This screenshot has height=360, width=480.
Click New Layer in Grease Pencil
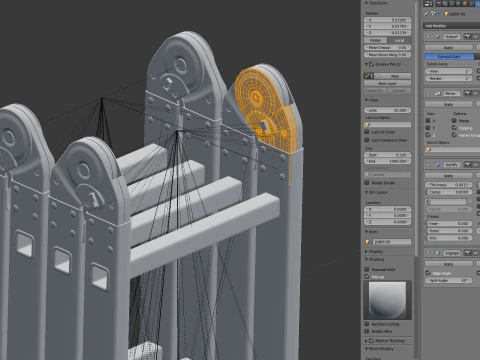pos(387,83)
